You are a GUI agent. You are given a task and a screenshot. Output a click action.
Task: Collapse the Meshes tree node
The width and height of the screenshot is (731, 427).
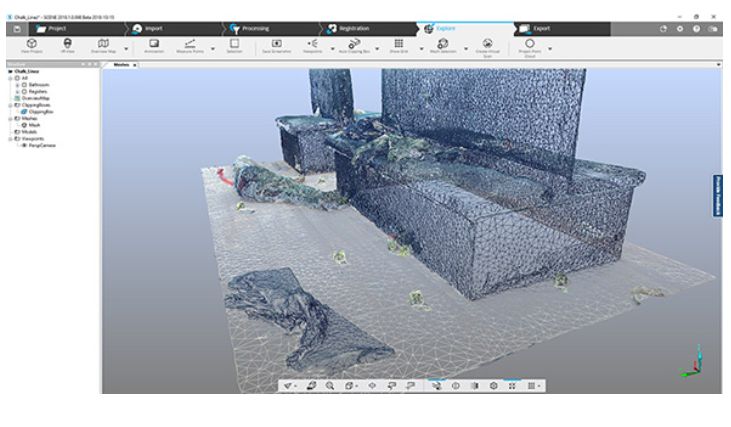point(10,118)
